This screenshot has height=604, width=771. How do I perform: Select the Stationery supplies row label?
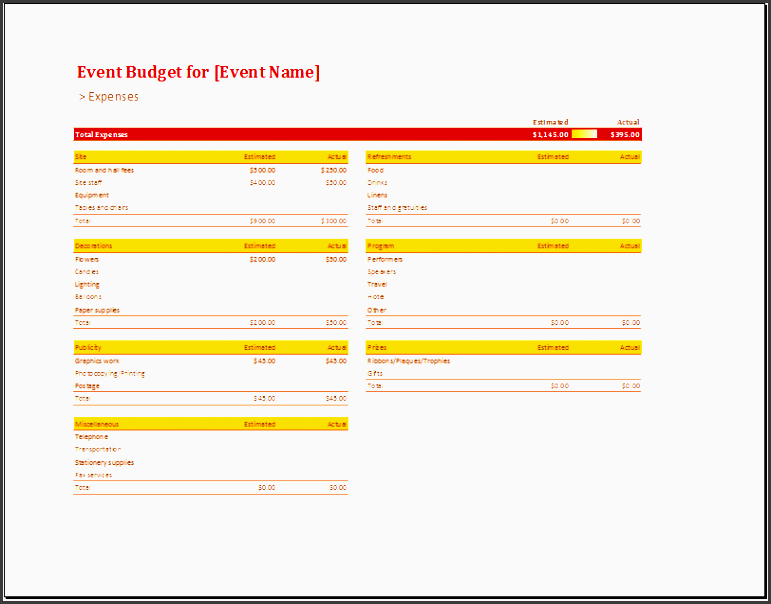[104, 463]
